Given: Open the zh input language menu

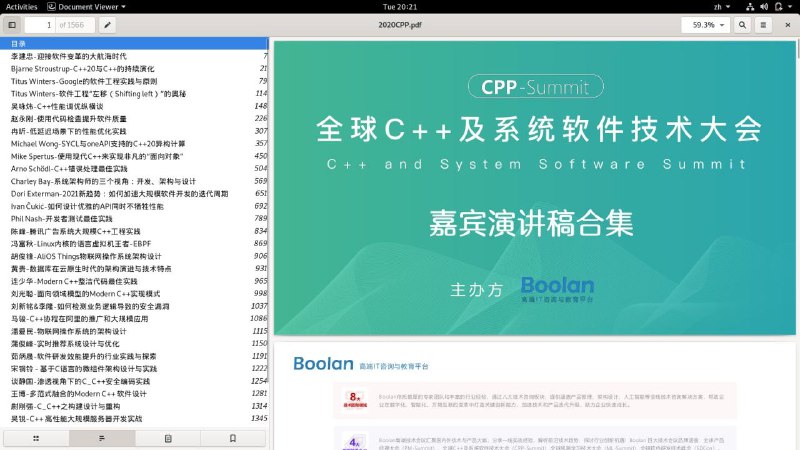Looking at the screenshot, I should tap(721, 7).
